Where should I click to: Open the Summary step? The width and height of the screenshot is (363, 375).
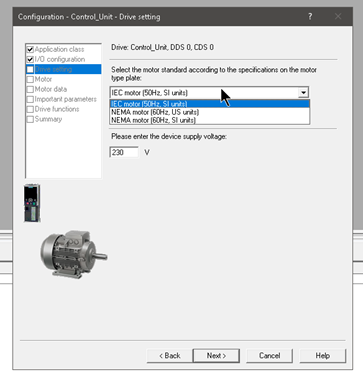(48, 119)
